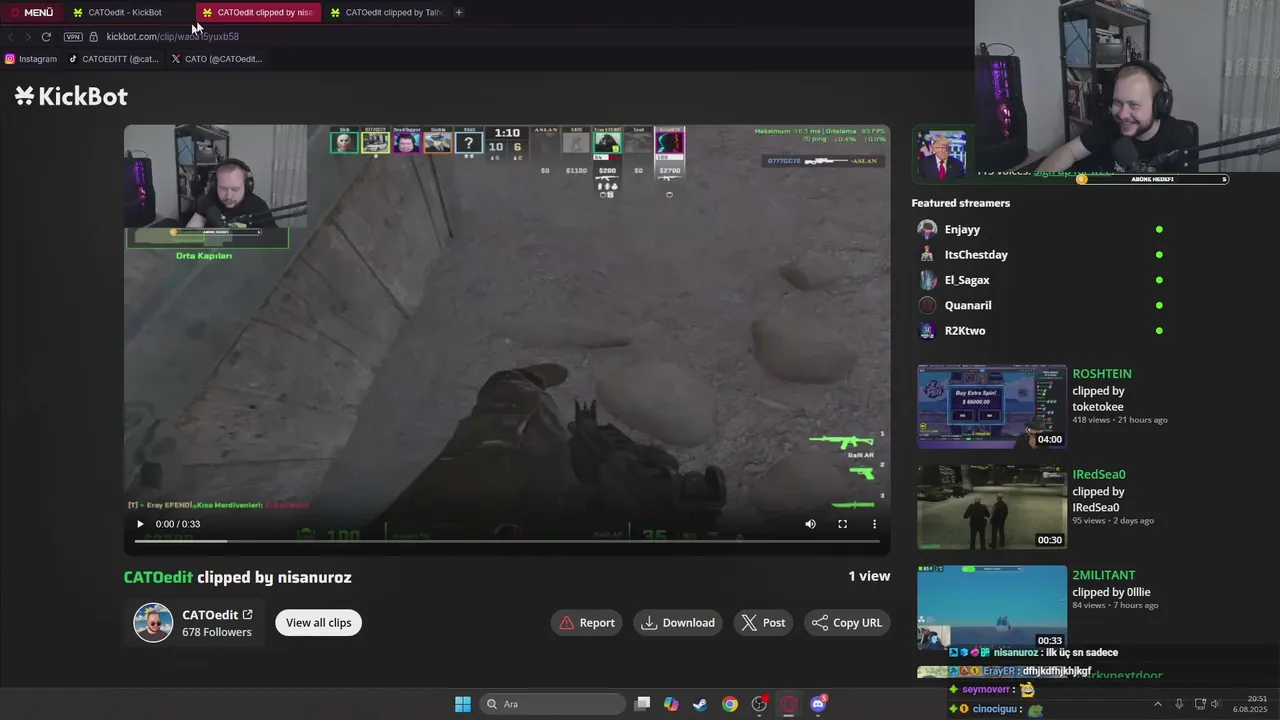Open the network tray icon
Image resolution: width=1280 pixels, height=720 pixels.
click(1201, 704)
